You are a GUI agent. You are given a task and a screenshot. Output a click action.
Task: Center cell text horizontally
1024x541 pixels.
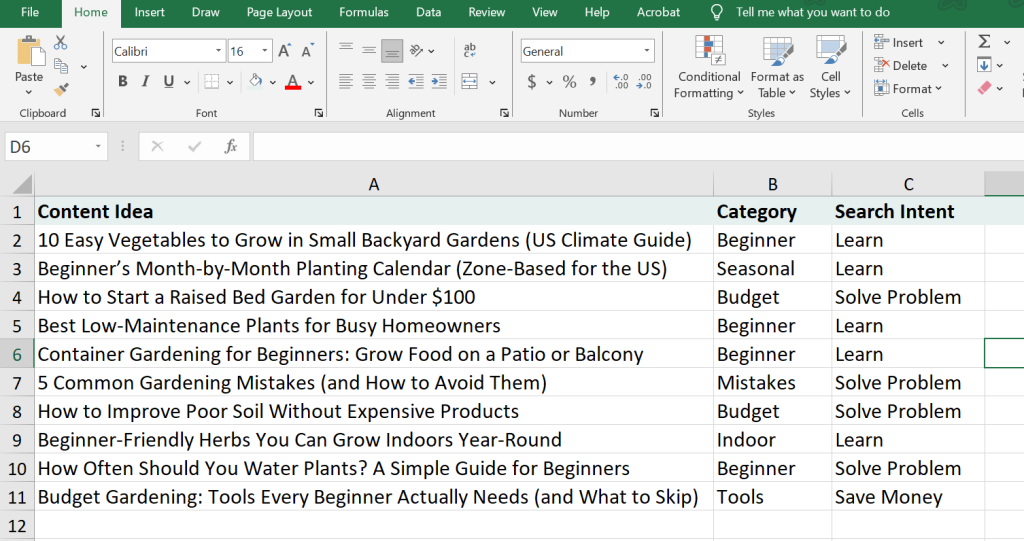tap(369, 82)
